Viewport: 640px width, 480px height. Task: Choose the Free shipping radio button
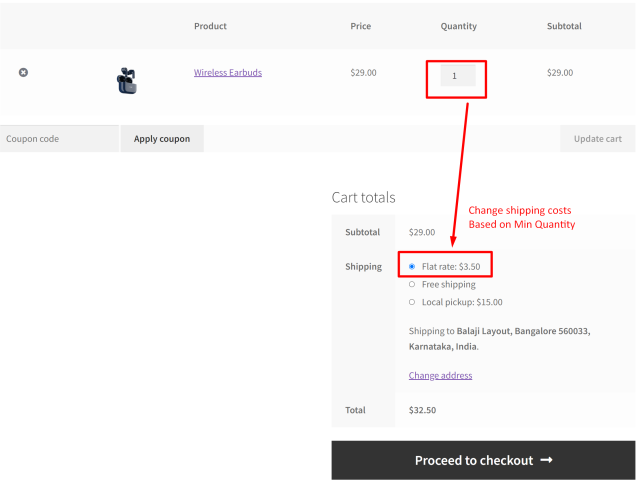pos(412,285)
